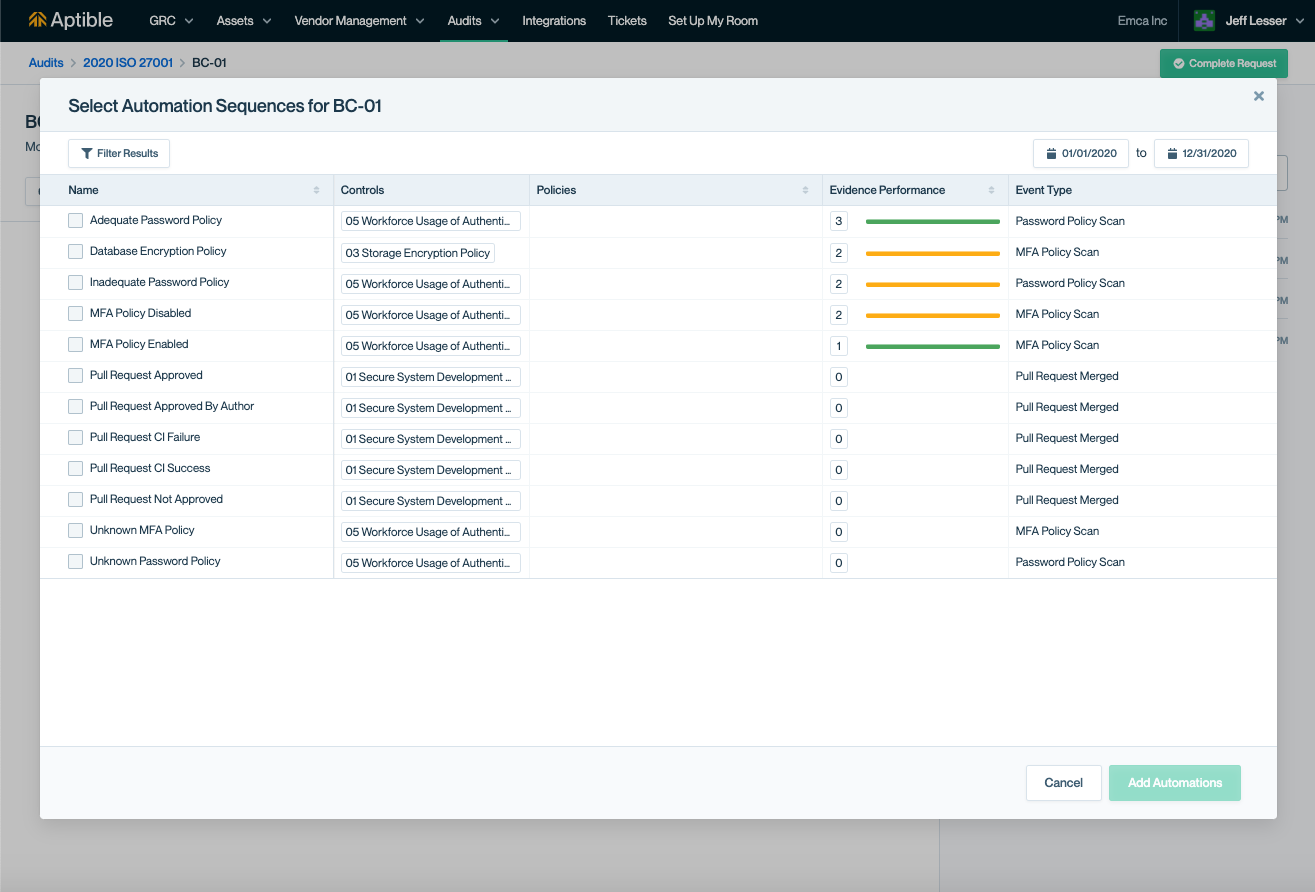Check the Pull Request CI Success checkbox
Viewport: 1315px width, 892px height.
click(x=75, y=468)
